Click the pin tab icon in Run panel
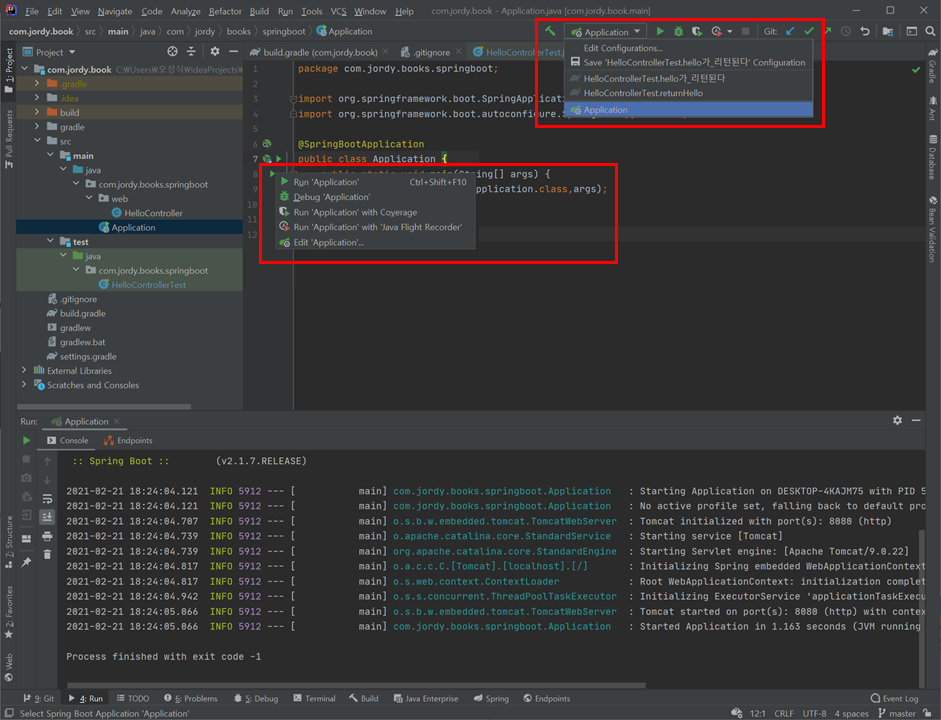Screen dimensions: 941x720 pos(26,562)
